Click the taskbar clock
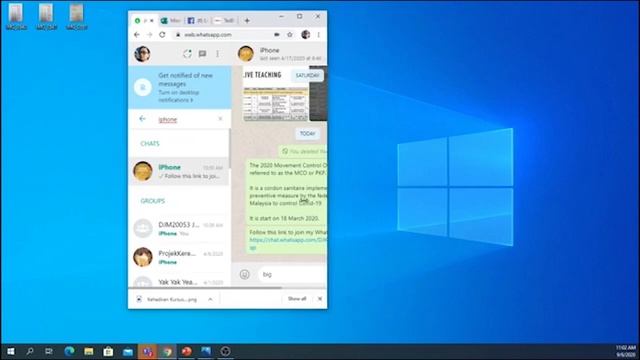640x360 pixels. 626,351
